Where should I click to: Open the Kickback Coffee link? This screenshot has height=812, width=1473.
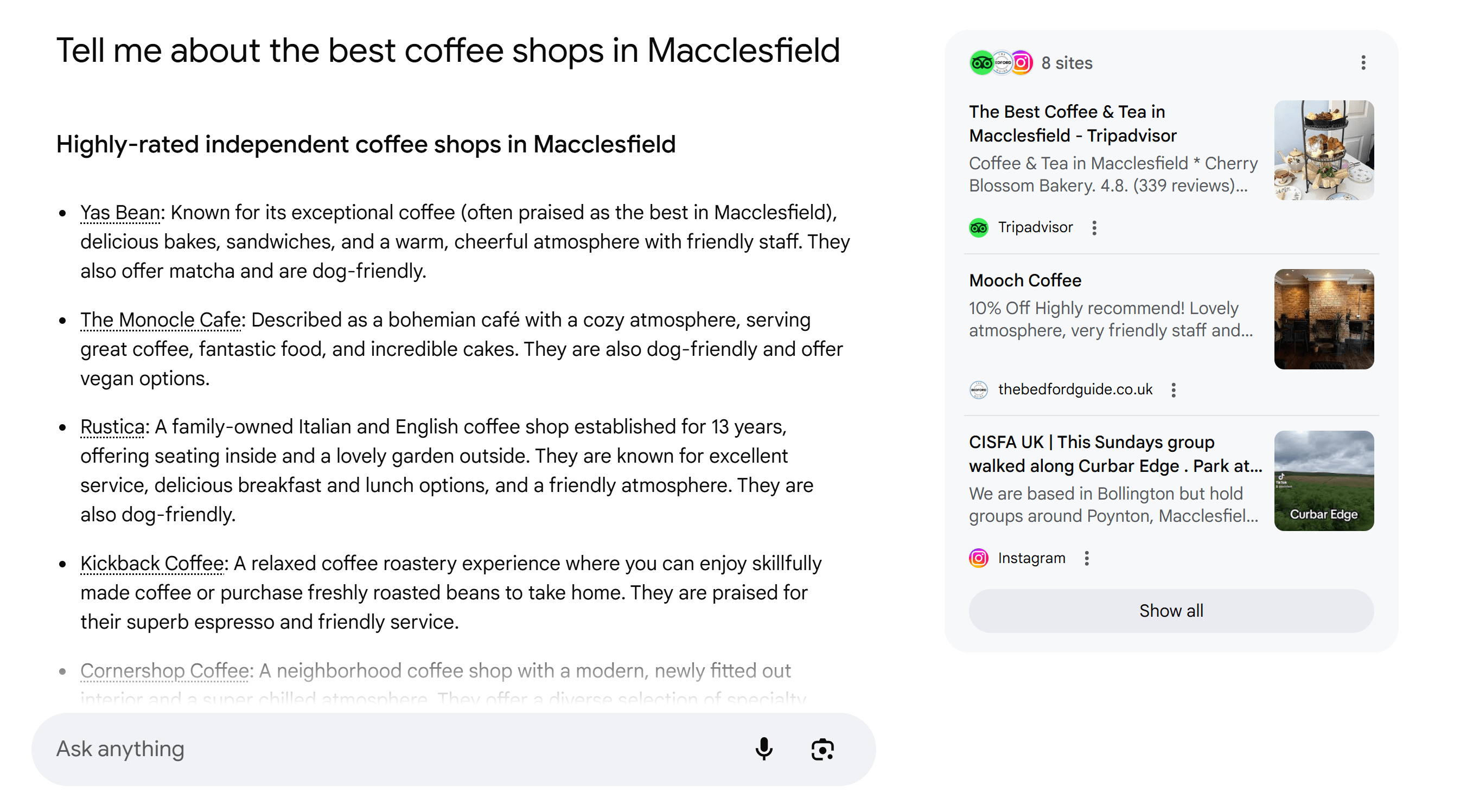[151, 563]
